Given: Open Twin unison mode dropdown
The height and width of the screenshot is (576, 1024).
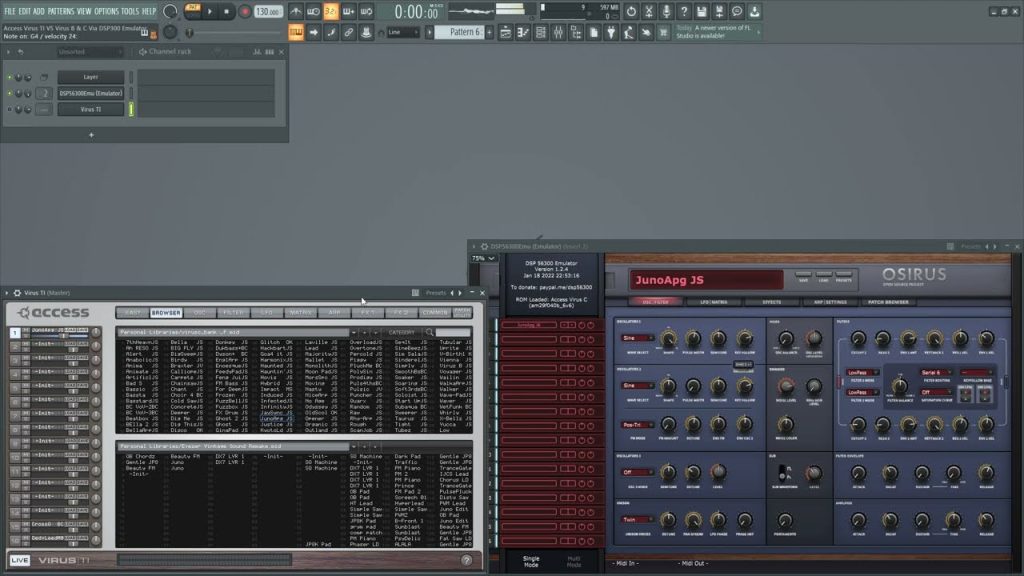Looking at the screenshot, I should 637,520.
